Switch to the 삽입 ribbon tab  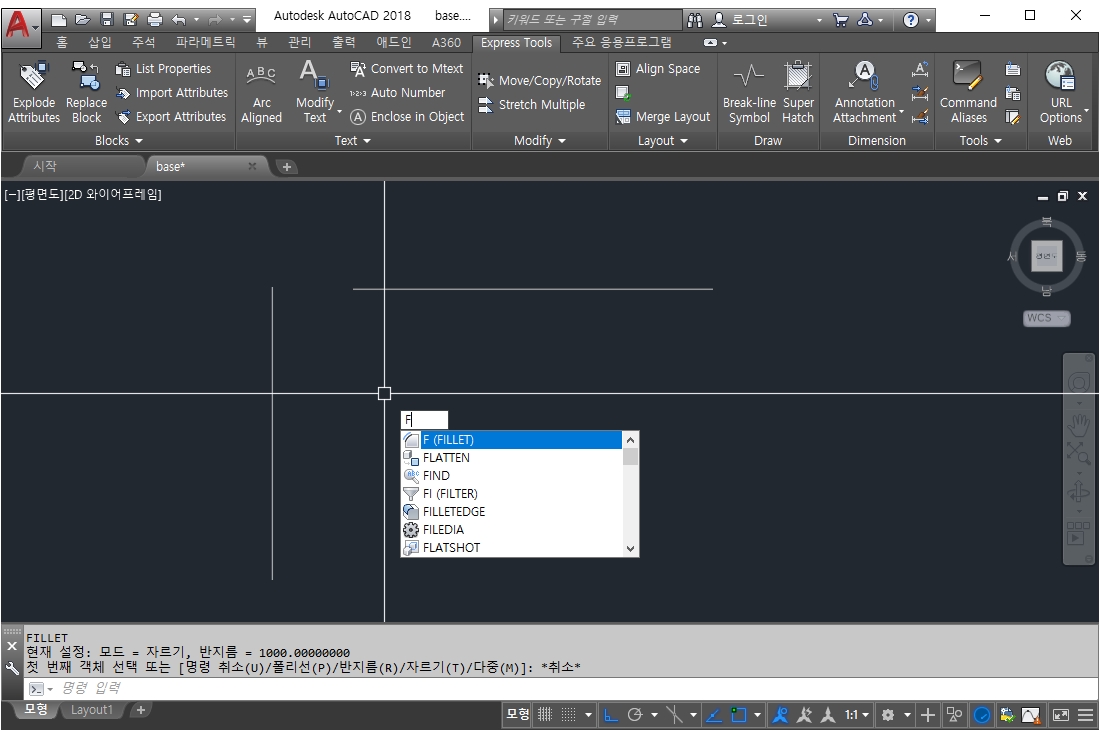(x=100, y=42)
